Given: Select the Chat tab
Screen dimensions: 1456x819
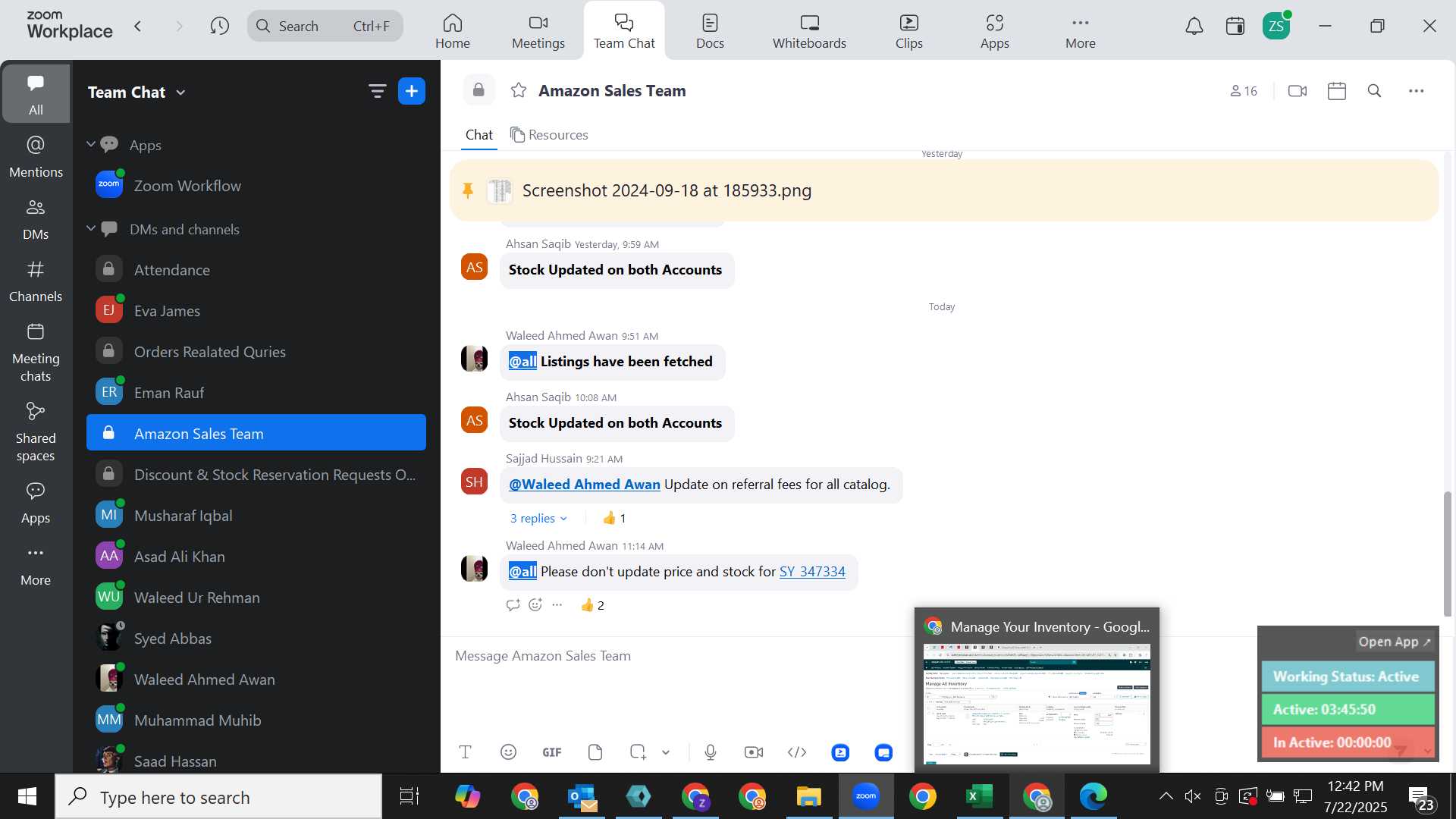Looking at the screenshot, I should [479, 135].
